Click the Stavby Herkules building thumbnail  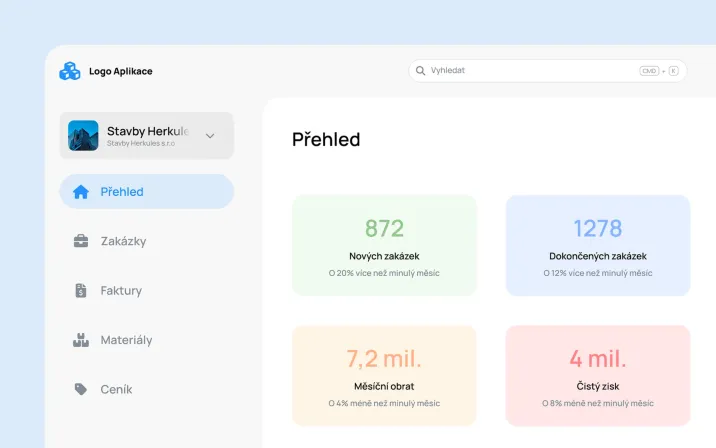pyautogui.click(x=83, y=136)
